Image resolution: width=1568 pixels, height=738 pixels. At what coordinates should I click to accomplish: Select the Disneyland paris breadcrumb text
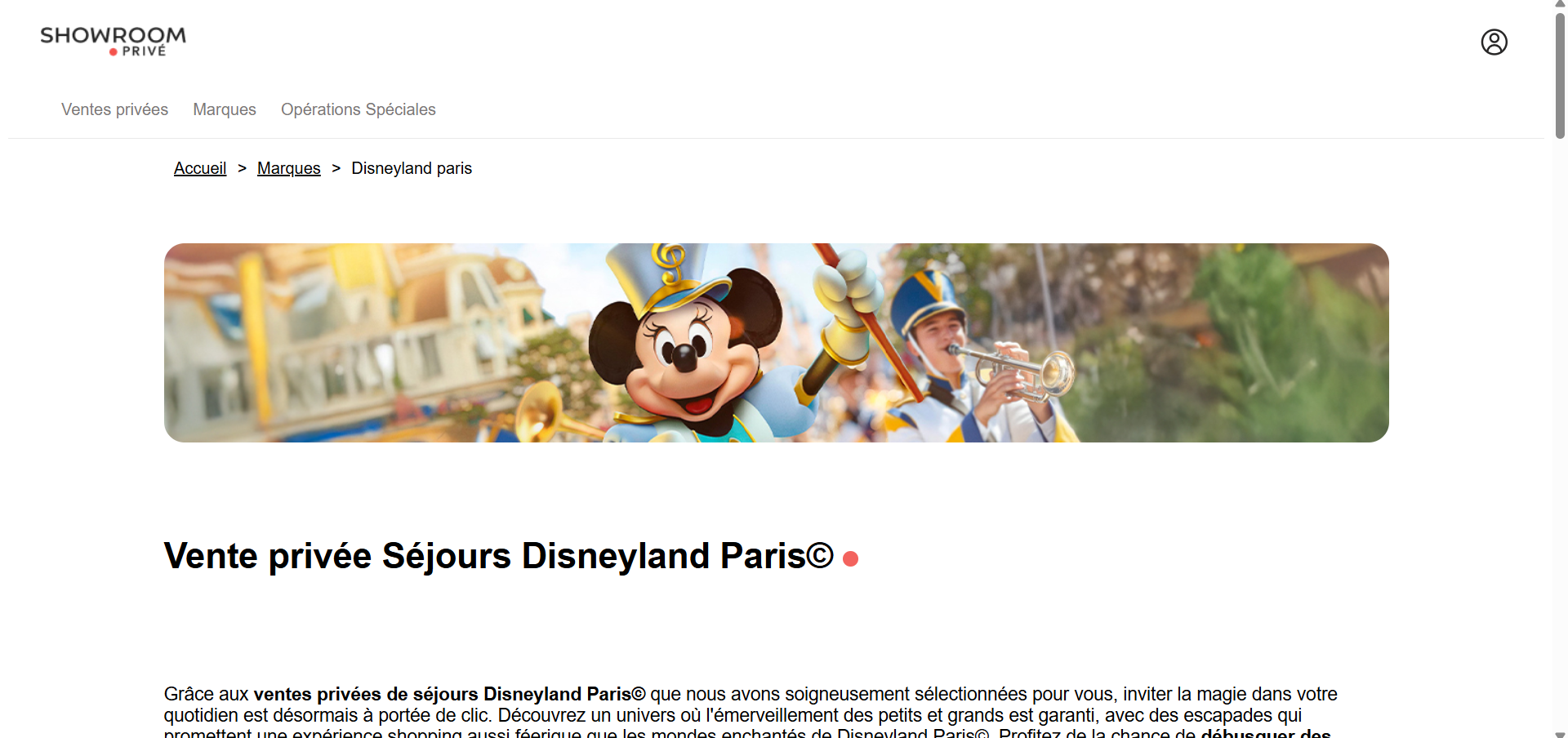pyautogui.click(x=412, y=168)
